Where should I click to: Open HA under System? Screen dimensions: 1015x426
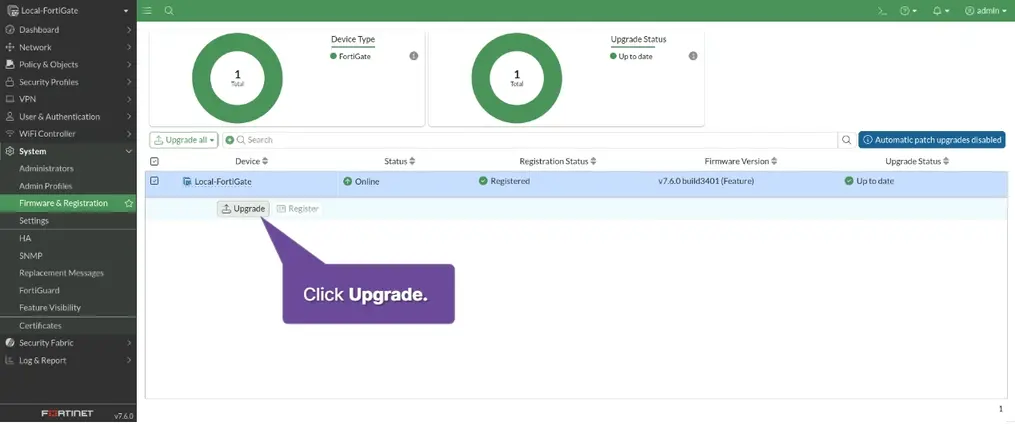pyautogui.click(x=25, y=238)
